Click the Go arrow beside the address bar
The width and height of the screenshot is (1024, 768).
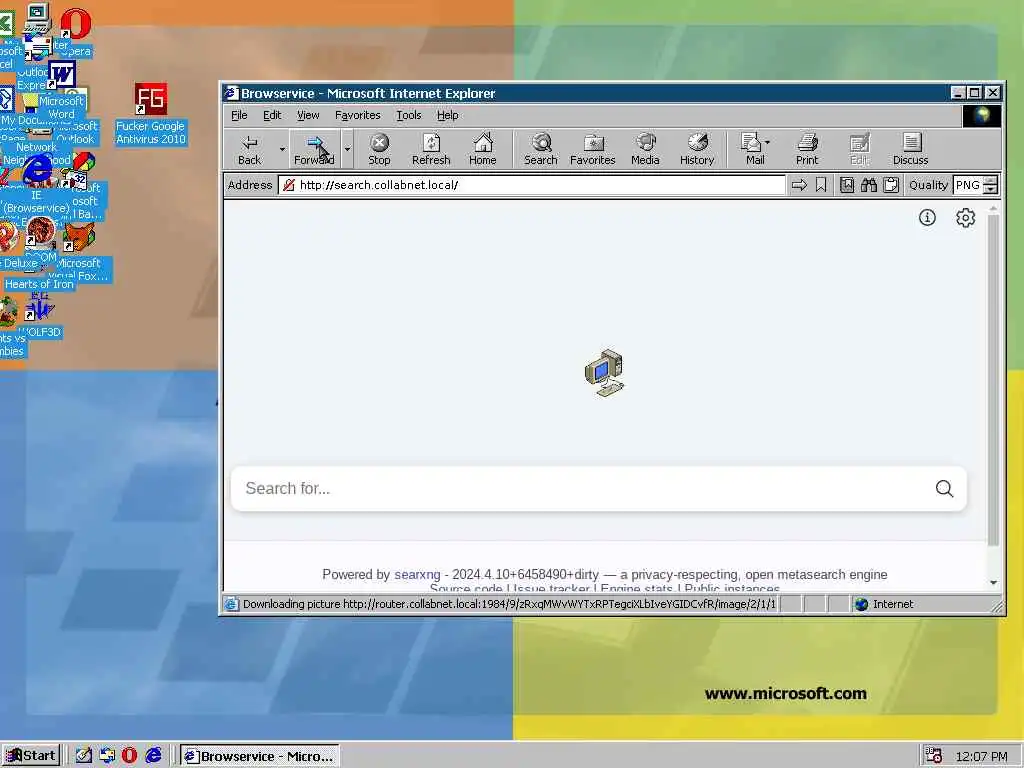click(799, 185)
